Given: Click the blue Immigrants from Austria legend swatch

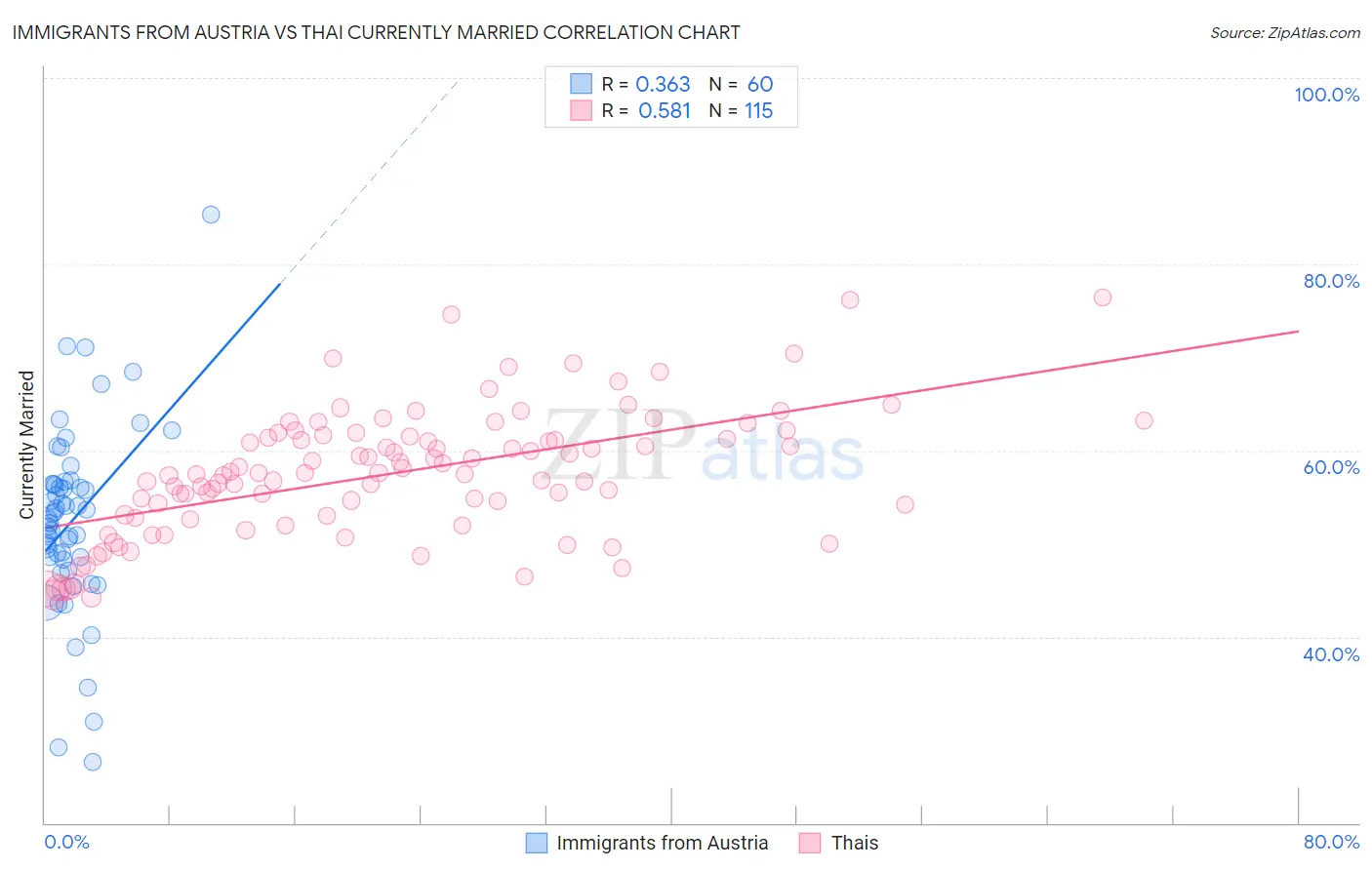Looking at the screenshot, I should [x=536, y=843].
